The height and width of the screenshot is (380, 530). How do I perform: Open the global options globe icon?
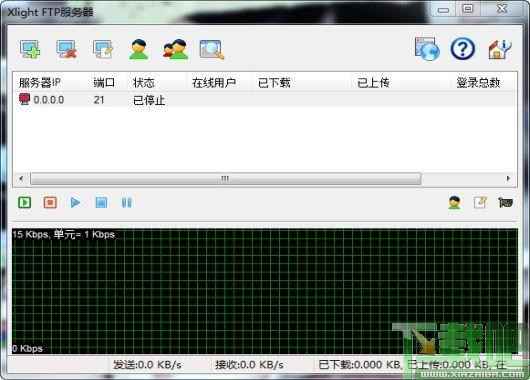[427, 49]
